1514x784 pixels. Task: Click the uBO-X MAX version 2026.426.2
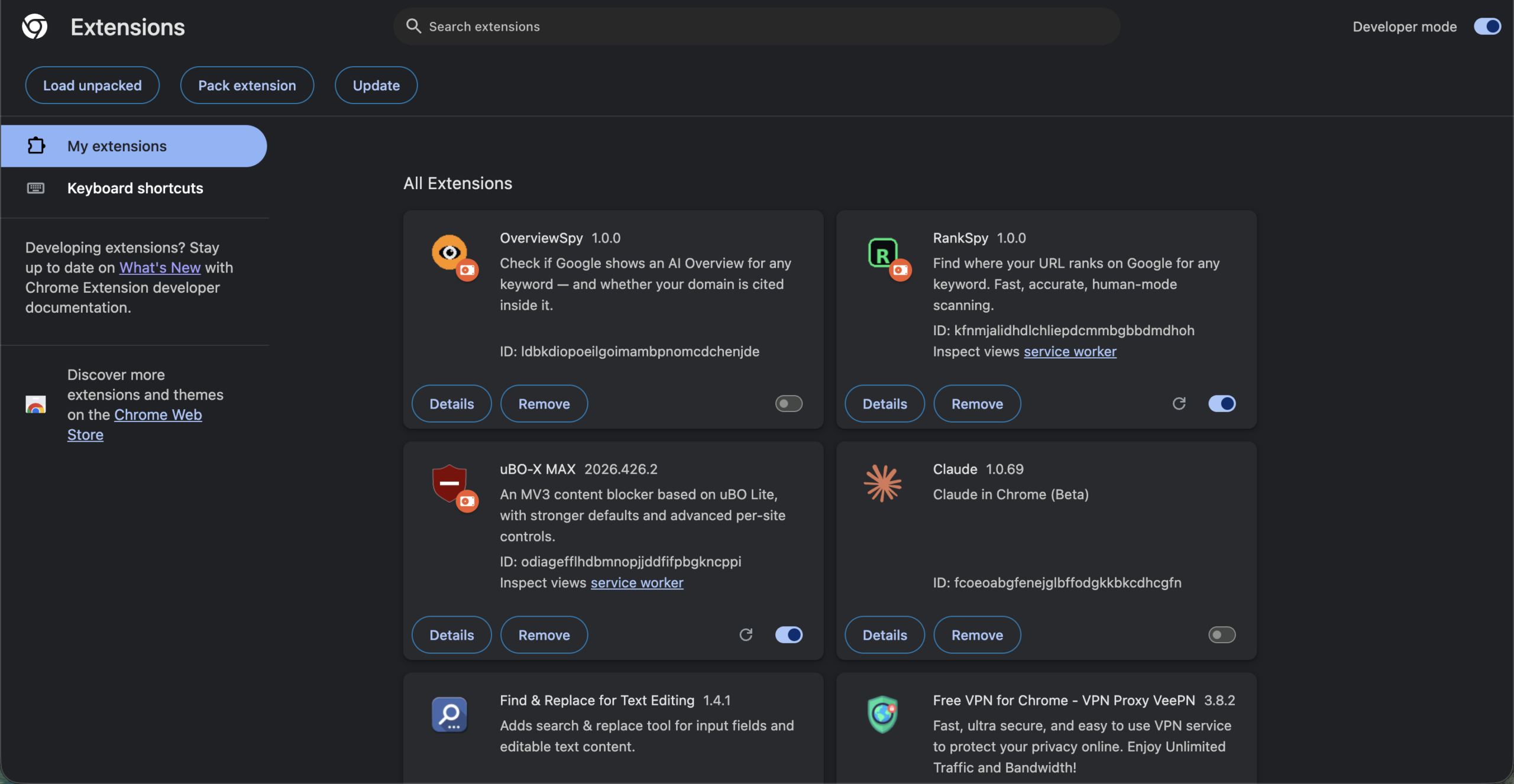point(621,469)
